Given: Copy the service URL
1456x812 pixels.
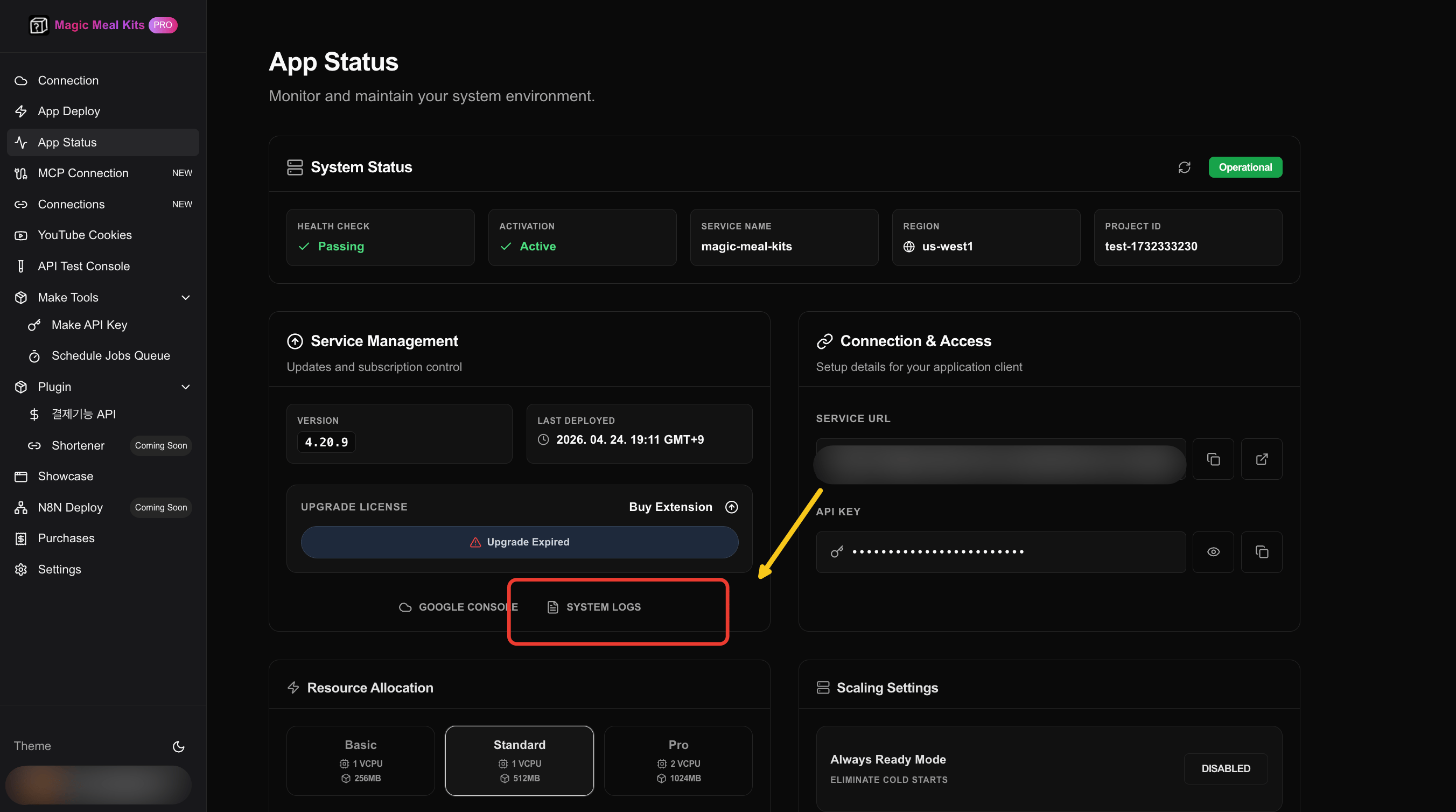Looking at the screenshot, I should point(1213,459).
